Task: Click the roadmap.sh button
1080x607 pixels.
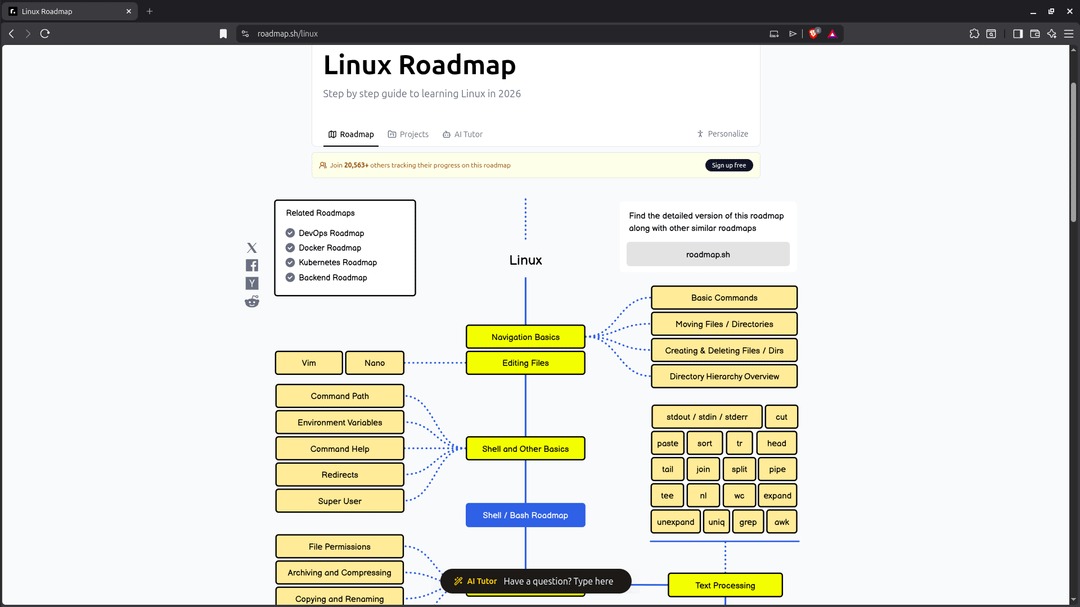Action: coord(708,254)
